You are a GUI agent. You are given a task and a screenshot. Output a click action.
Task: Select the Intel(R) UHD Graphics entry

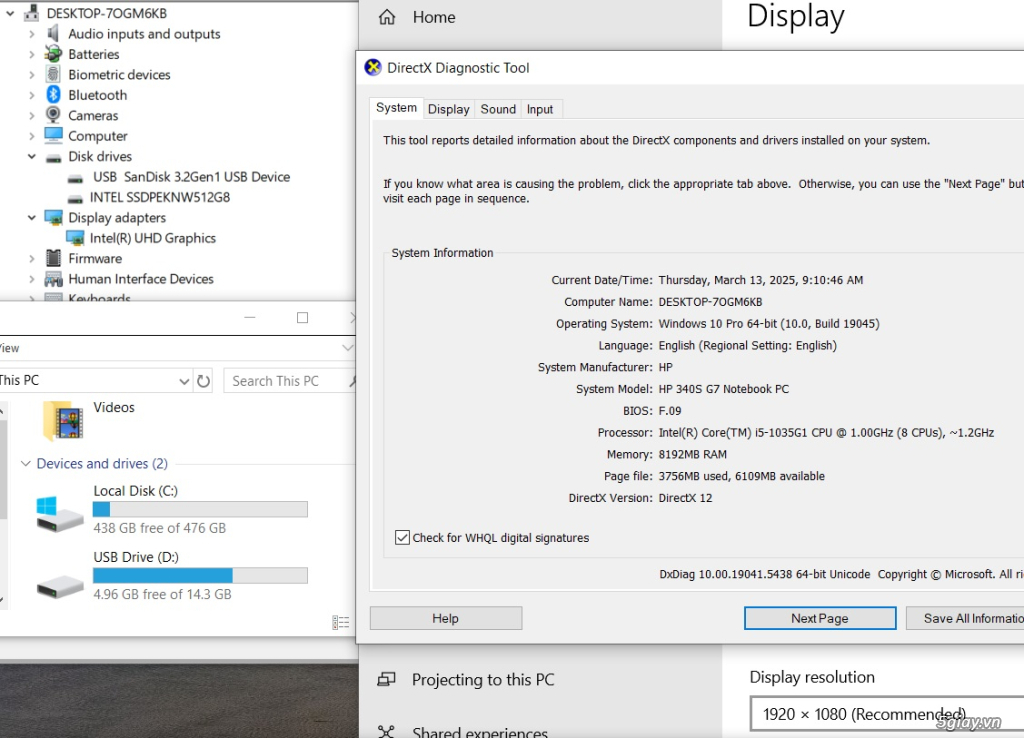(x=152, y=238)
